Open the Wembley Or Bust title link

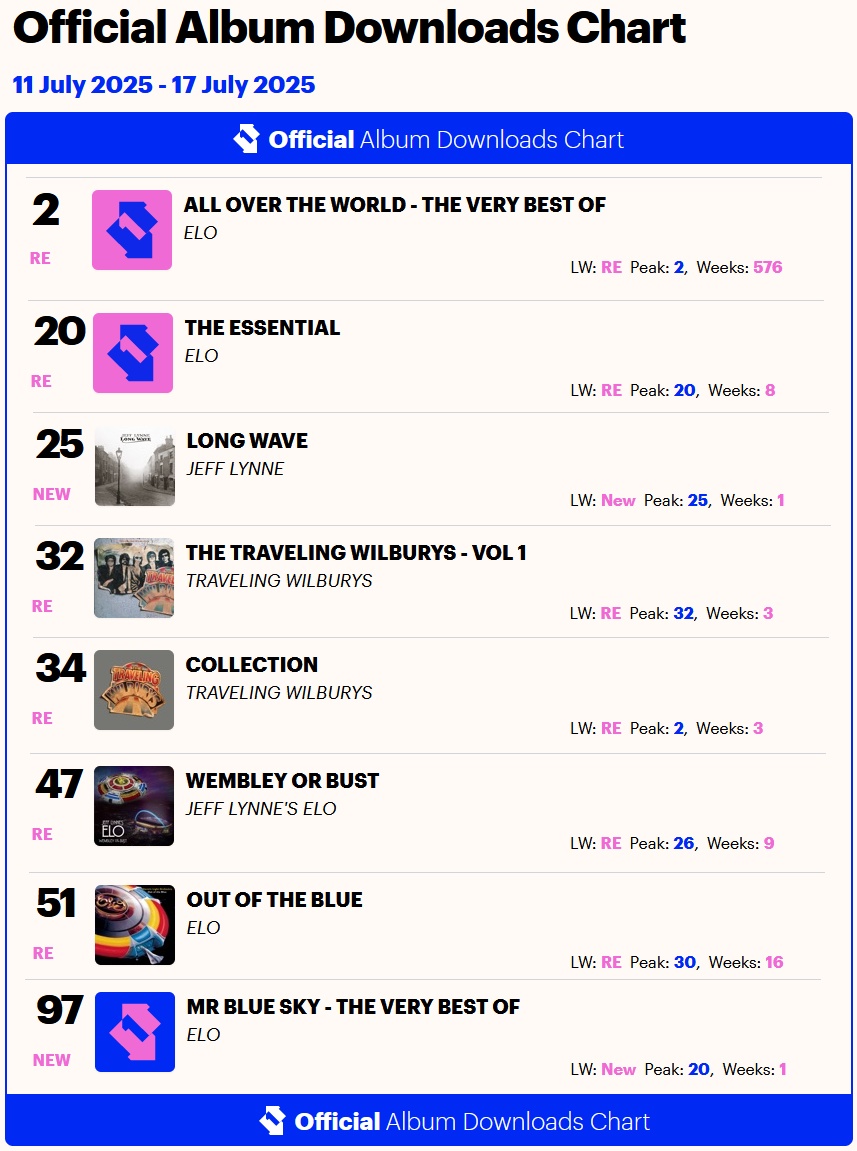tap(283, 781)
